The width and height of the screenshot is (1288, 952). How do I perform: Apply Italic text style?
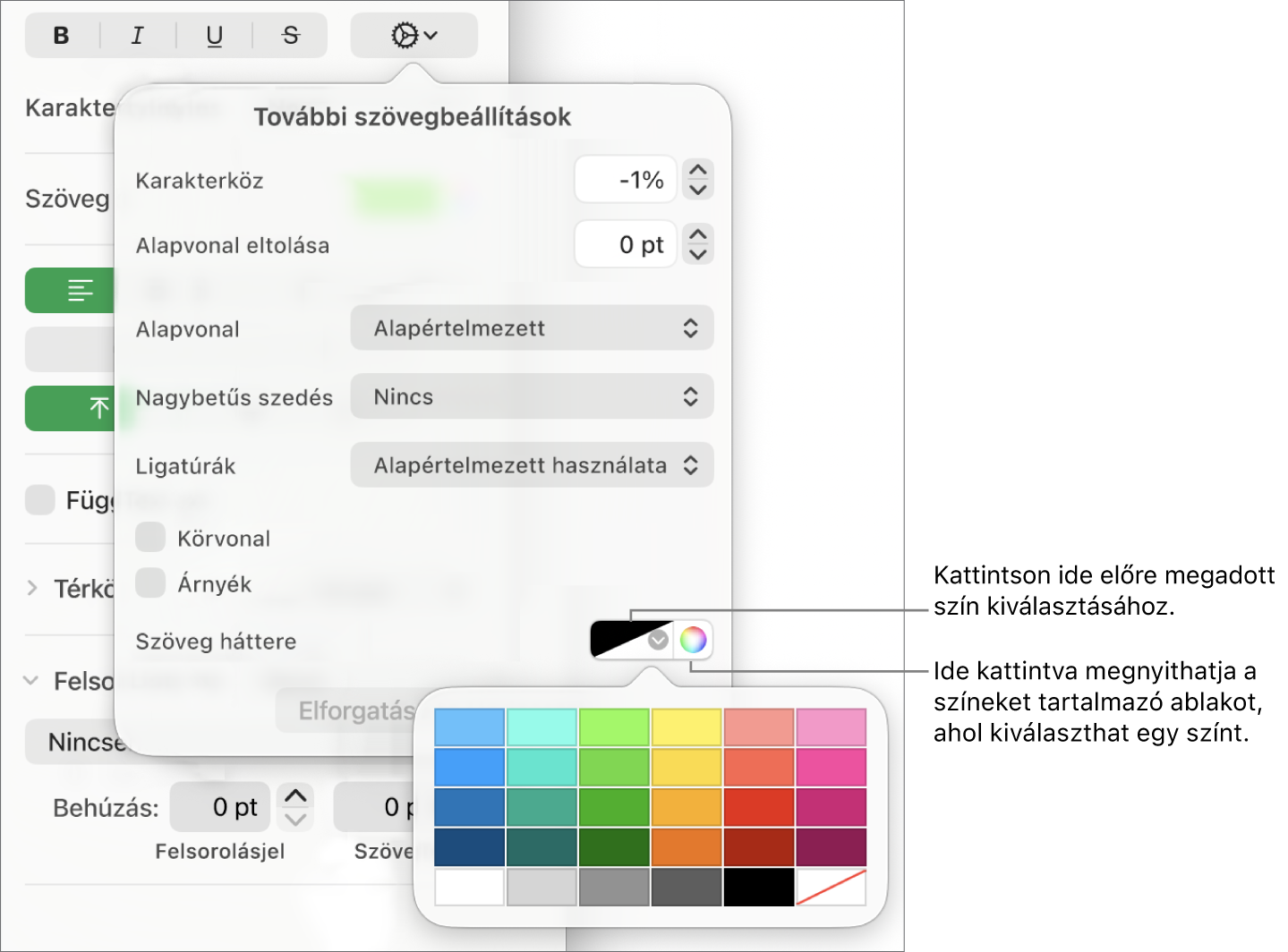coord(137,36)
